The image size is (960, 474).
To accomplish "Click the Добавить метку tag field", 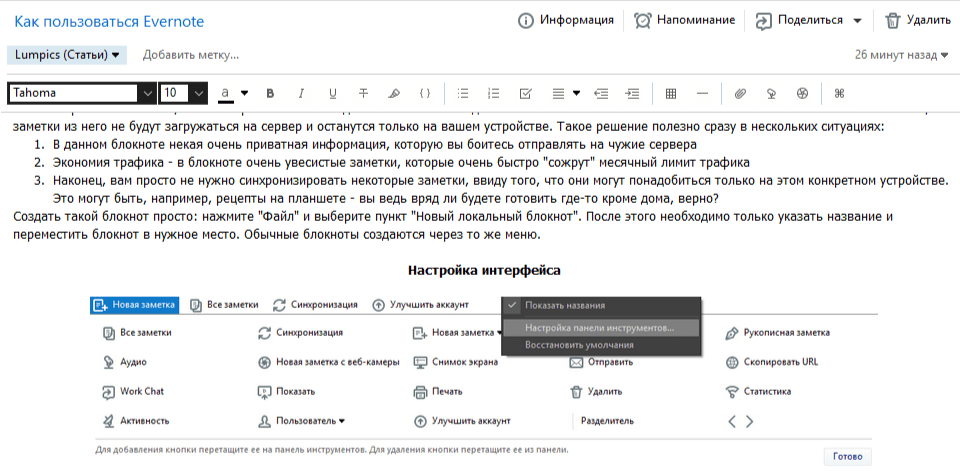I will coord(191,55).
